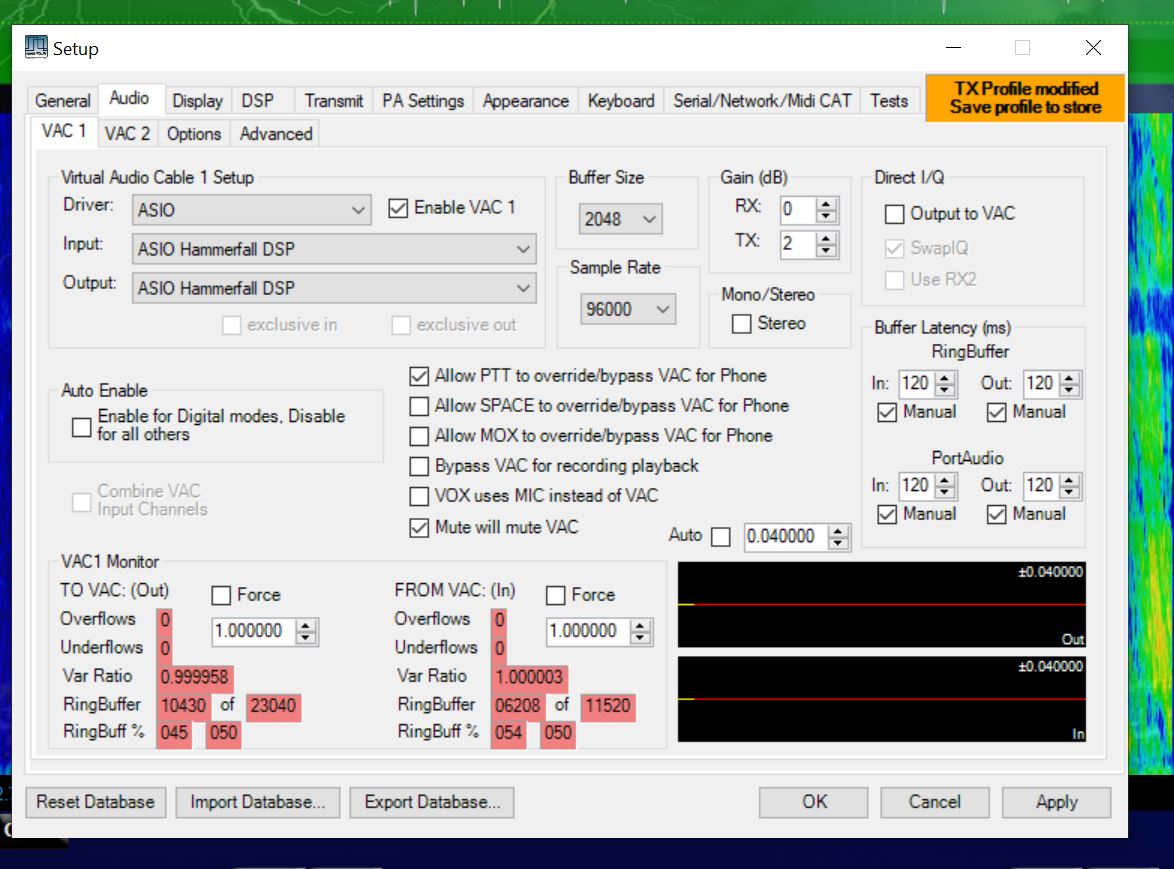The image size is (1174, 869).
Task: Click the Reset Database button
Action: click(96, 802)
